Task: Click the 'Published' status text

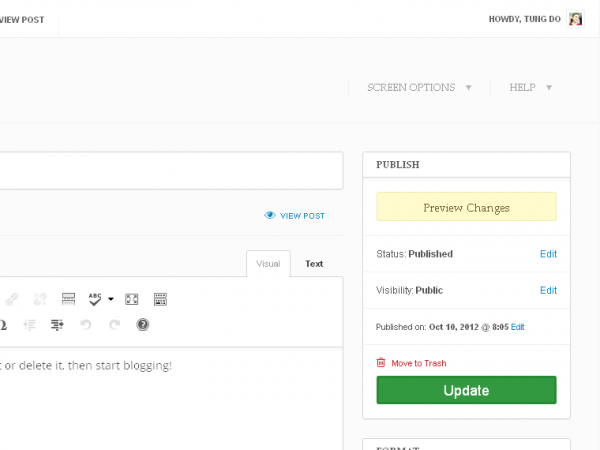Action: pos(430,254)
